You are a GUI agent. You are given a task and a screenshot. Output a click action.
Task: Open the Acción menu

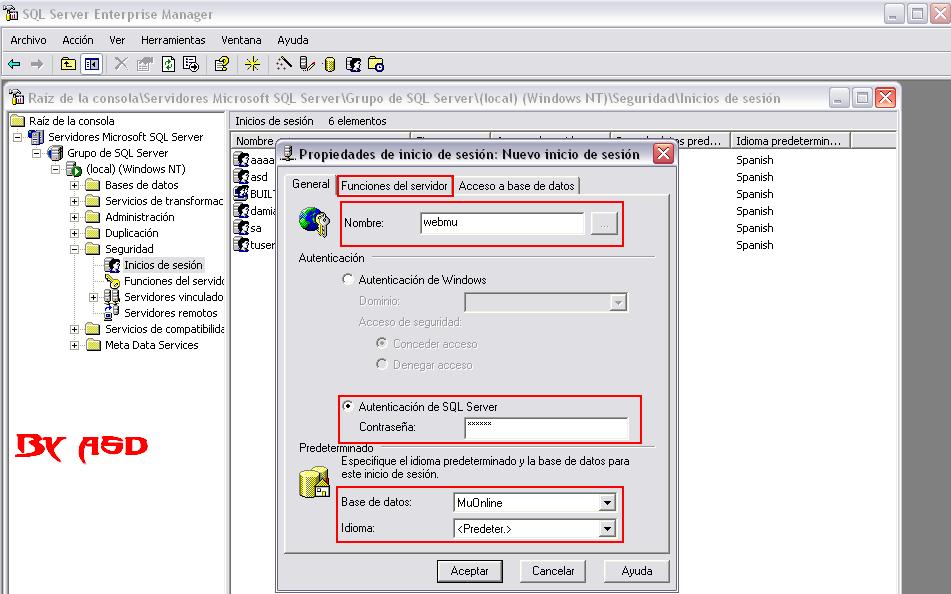(78, 40)
